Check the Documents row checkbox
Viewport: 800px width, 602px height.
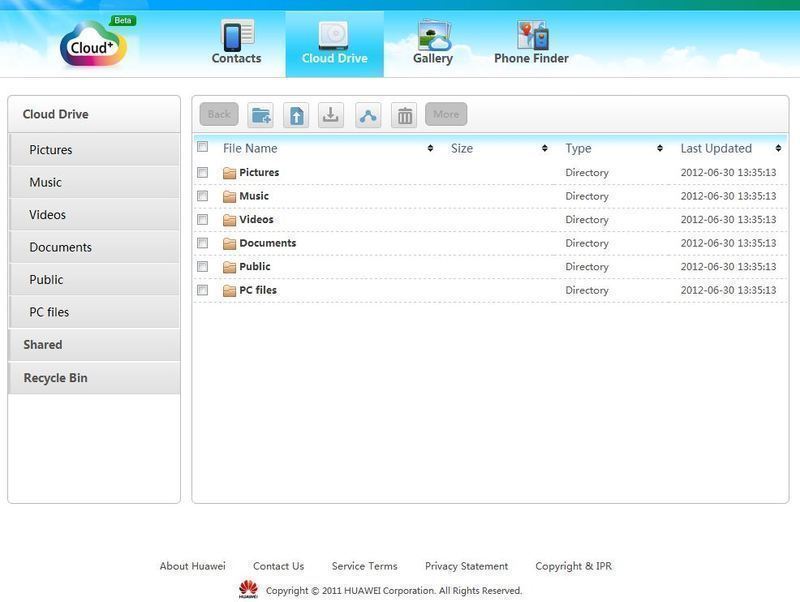coord(203,243)
